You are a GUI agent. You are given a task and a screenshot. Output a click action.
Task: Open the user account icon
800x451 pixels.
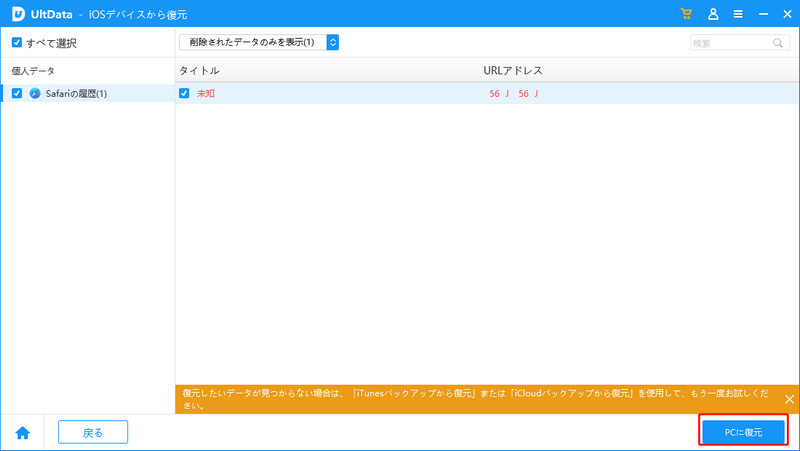713,14
